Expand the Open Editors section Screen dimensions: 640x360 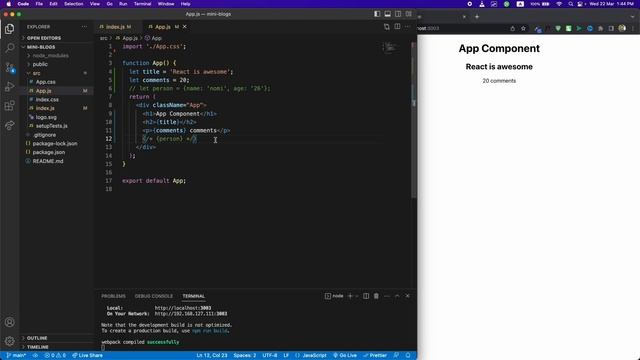pyautogui.click(x=44, y=38)
